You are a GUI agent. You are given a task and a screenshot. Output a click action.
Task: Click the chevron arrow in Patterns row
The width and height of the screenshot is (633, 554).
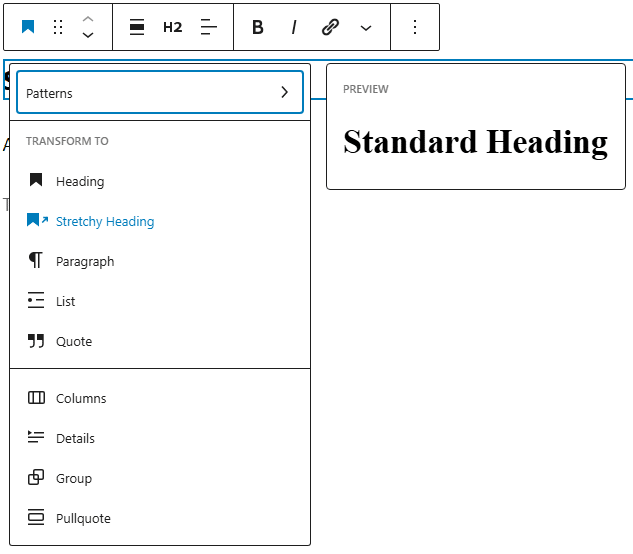(x=285, y=92)
